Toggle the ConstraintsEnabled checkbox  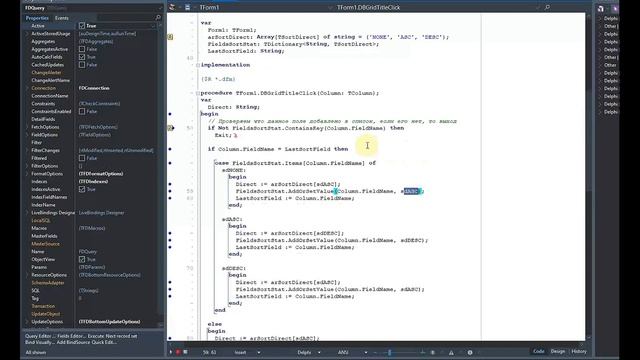82,111
